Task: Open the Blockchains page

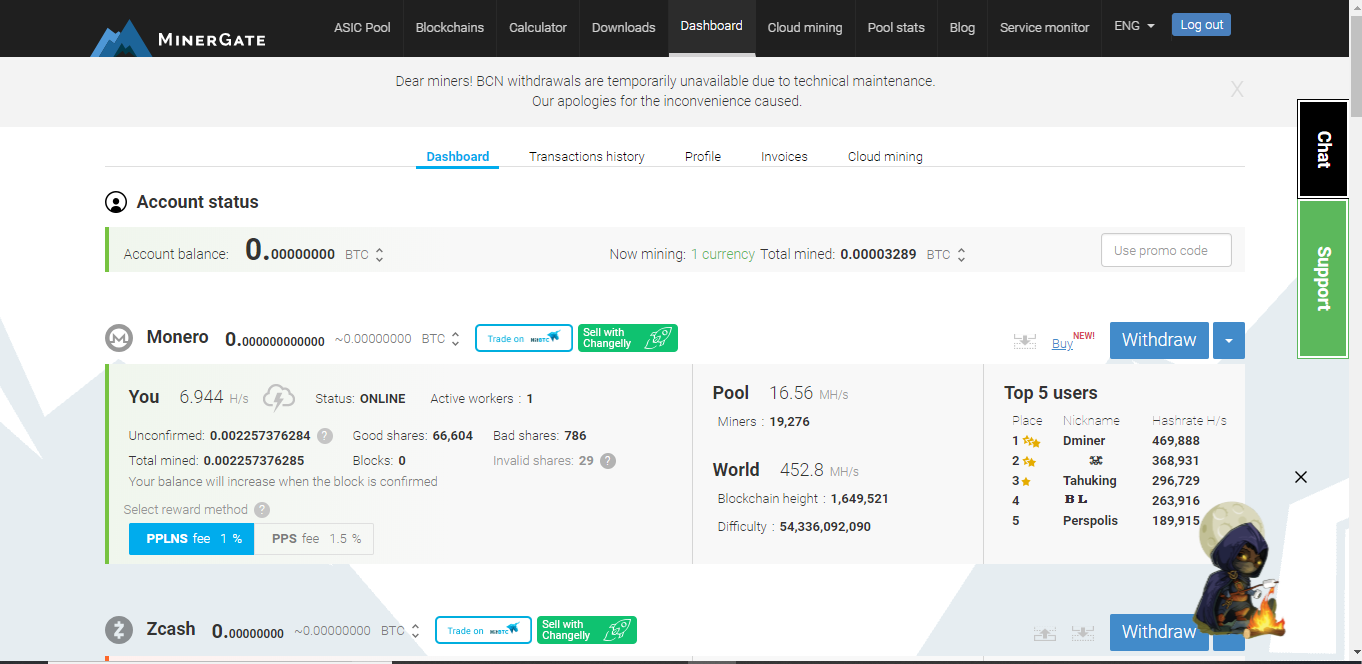Action: (x=450, y=27)
